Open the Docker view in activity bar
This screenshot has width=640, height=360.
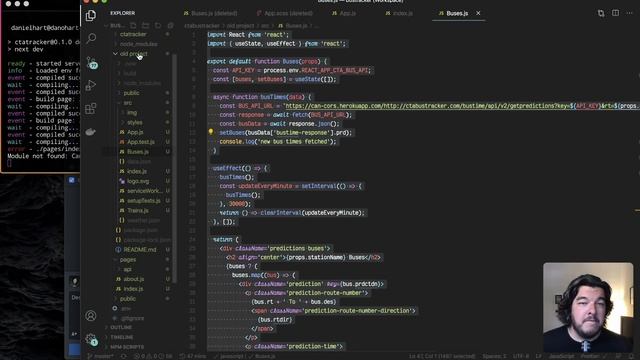pyautogui.click(x=91, y=132)
